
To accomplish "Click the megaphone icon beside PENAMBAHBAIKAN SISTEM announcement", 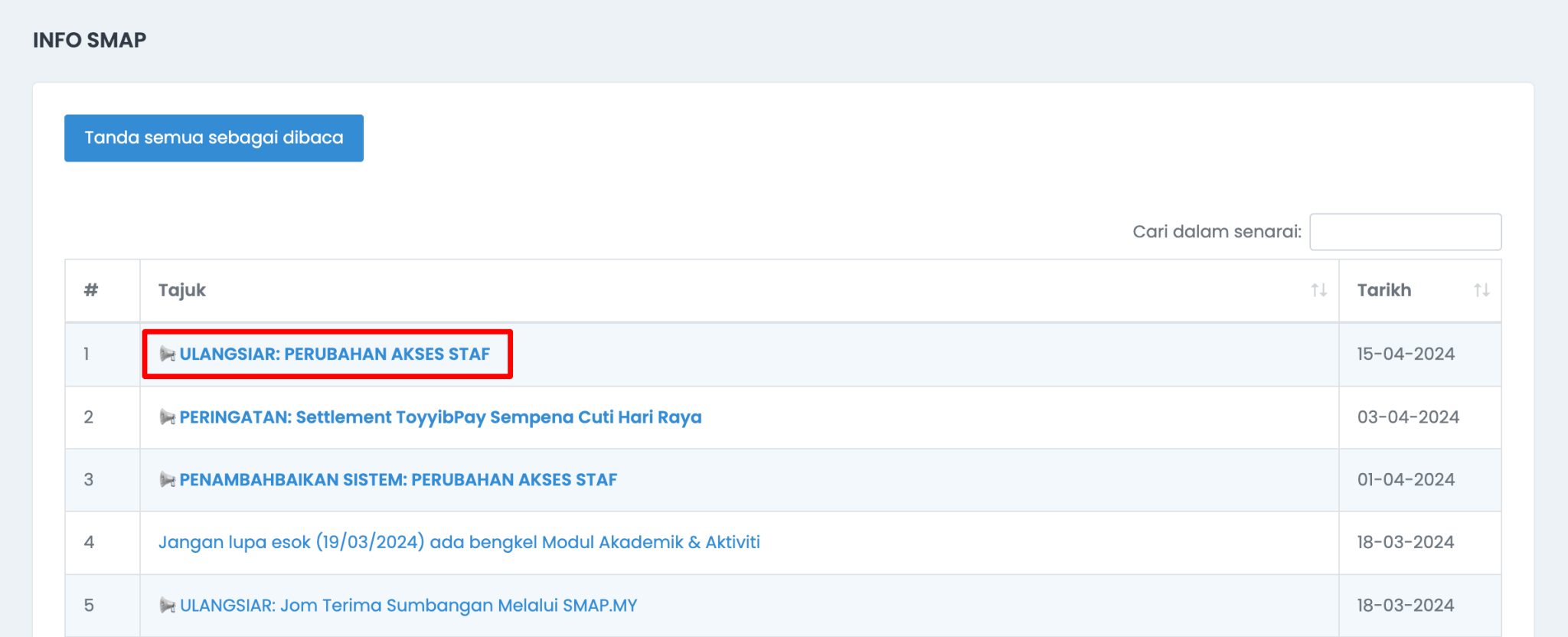I will click(x=167, y=480).
